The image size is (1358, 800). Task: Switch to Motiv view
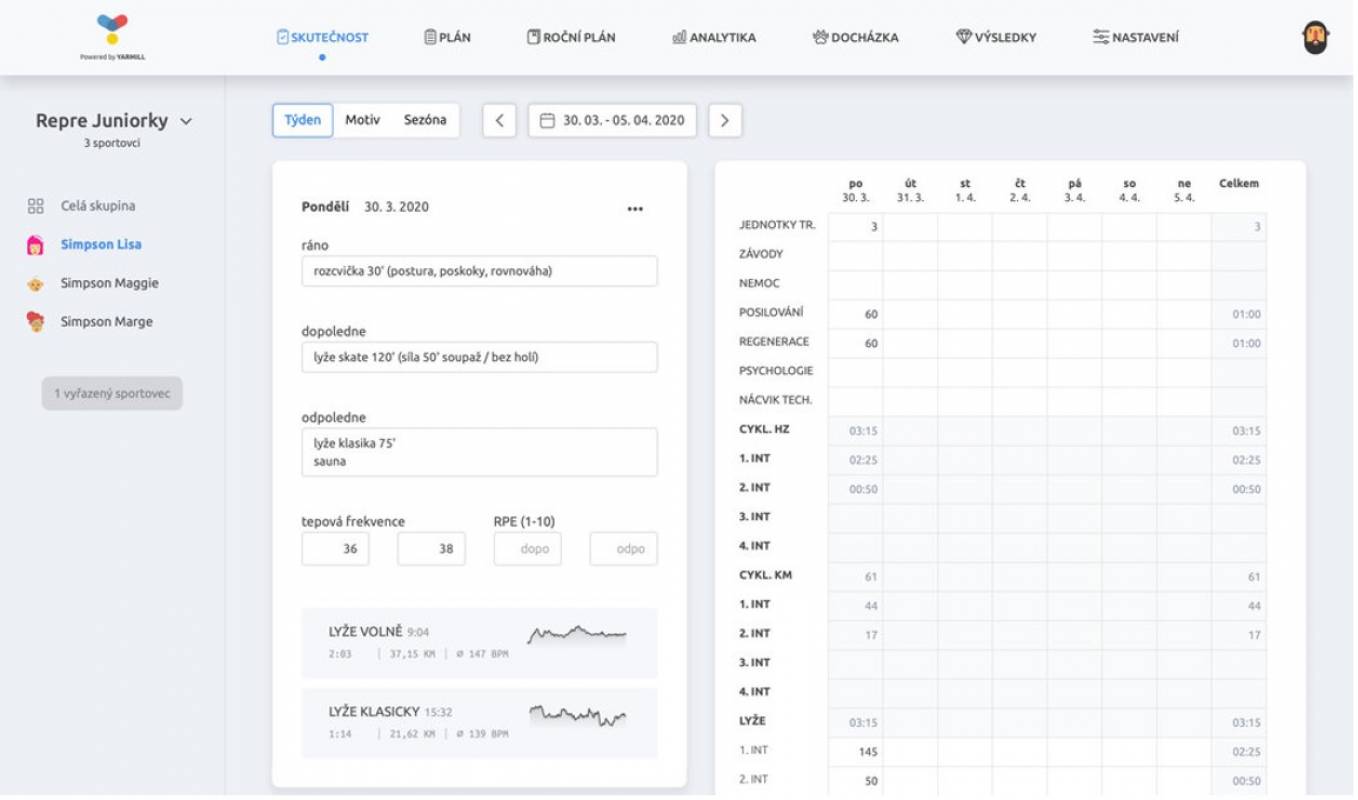pos(362,120)
